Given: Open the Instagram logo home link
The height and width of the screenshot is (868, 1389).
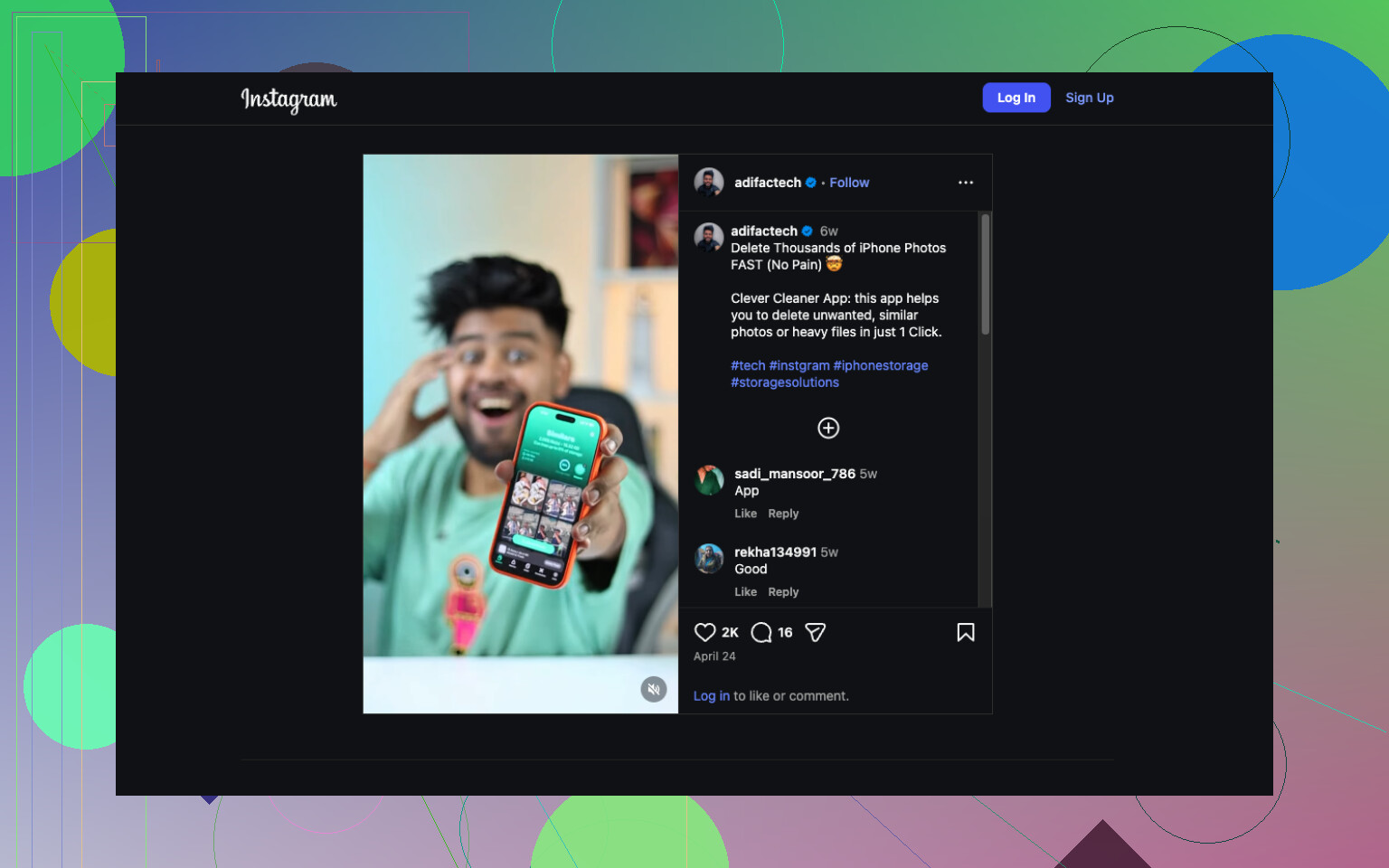Looking at the screenshot, I should pos(288,99).
